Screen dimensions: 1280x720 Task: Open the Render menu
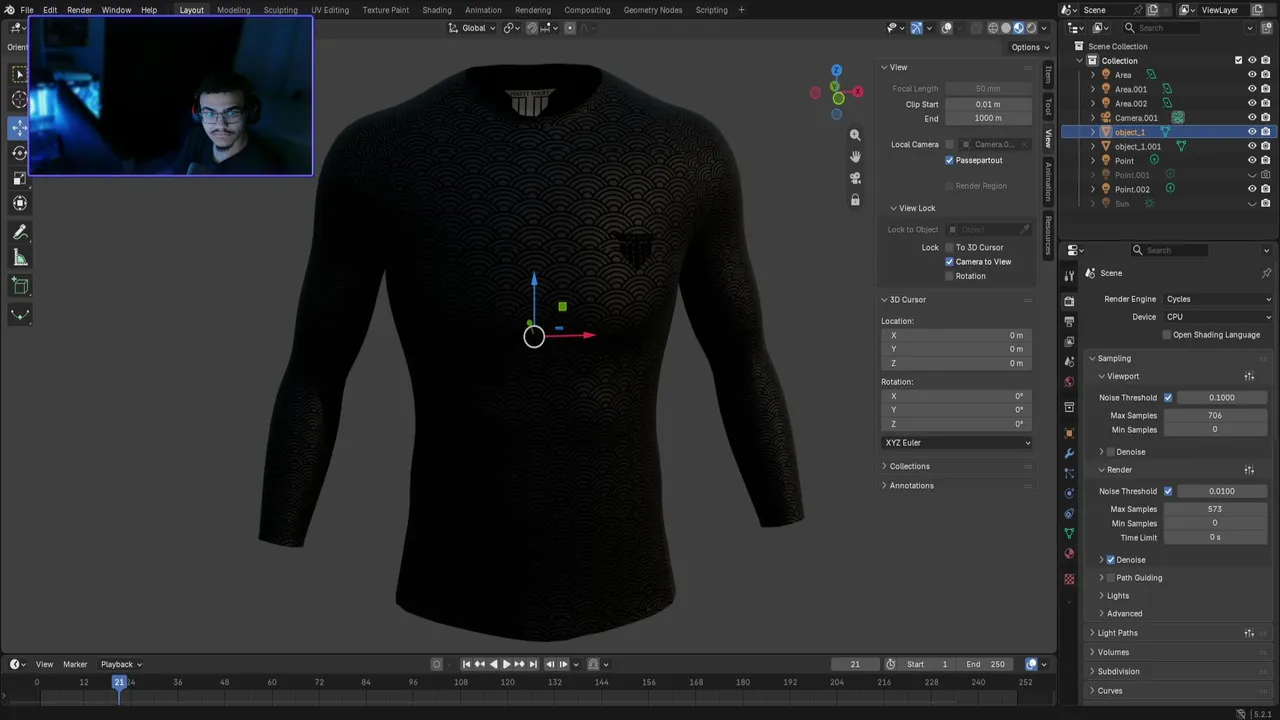click(79, 10)
